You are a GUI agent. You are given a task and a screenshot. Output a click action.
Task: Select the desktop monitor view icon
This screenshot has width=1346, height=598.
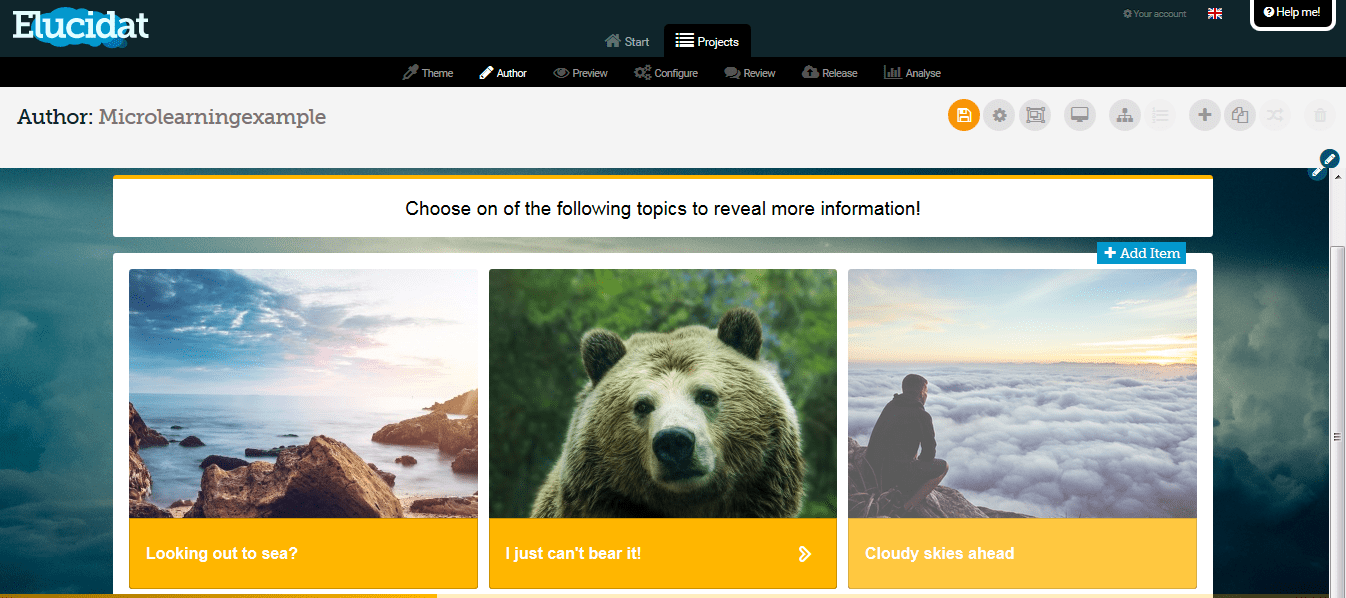pos(1080,115)
